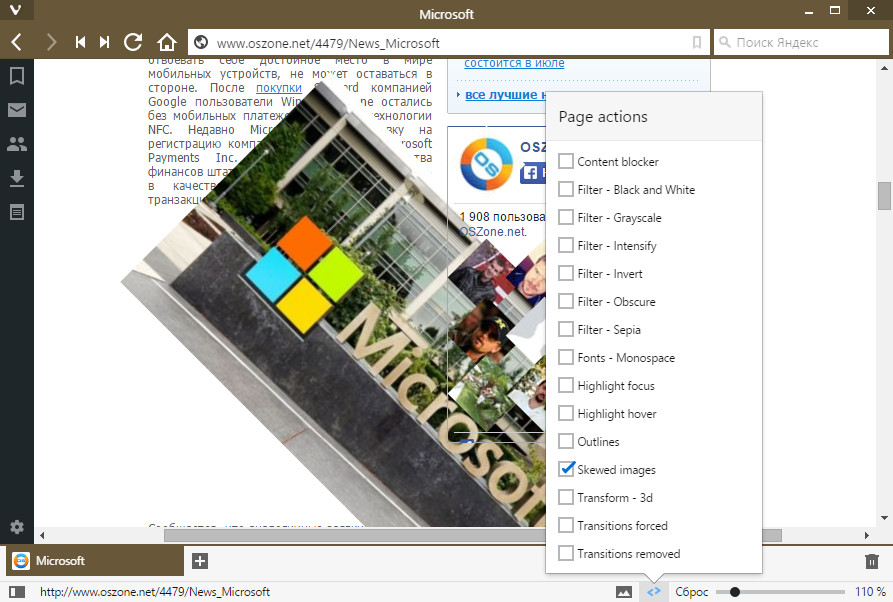This screenshot has height=602, width=893.
Task: Enable Fonts - Monospace
Action: click(566, 357)
